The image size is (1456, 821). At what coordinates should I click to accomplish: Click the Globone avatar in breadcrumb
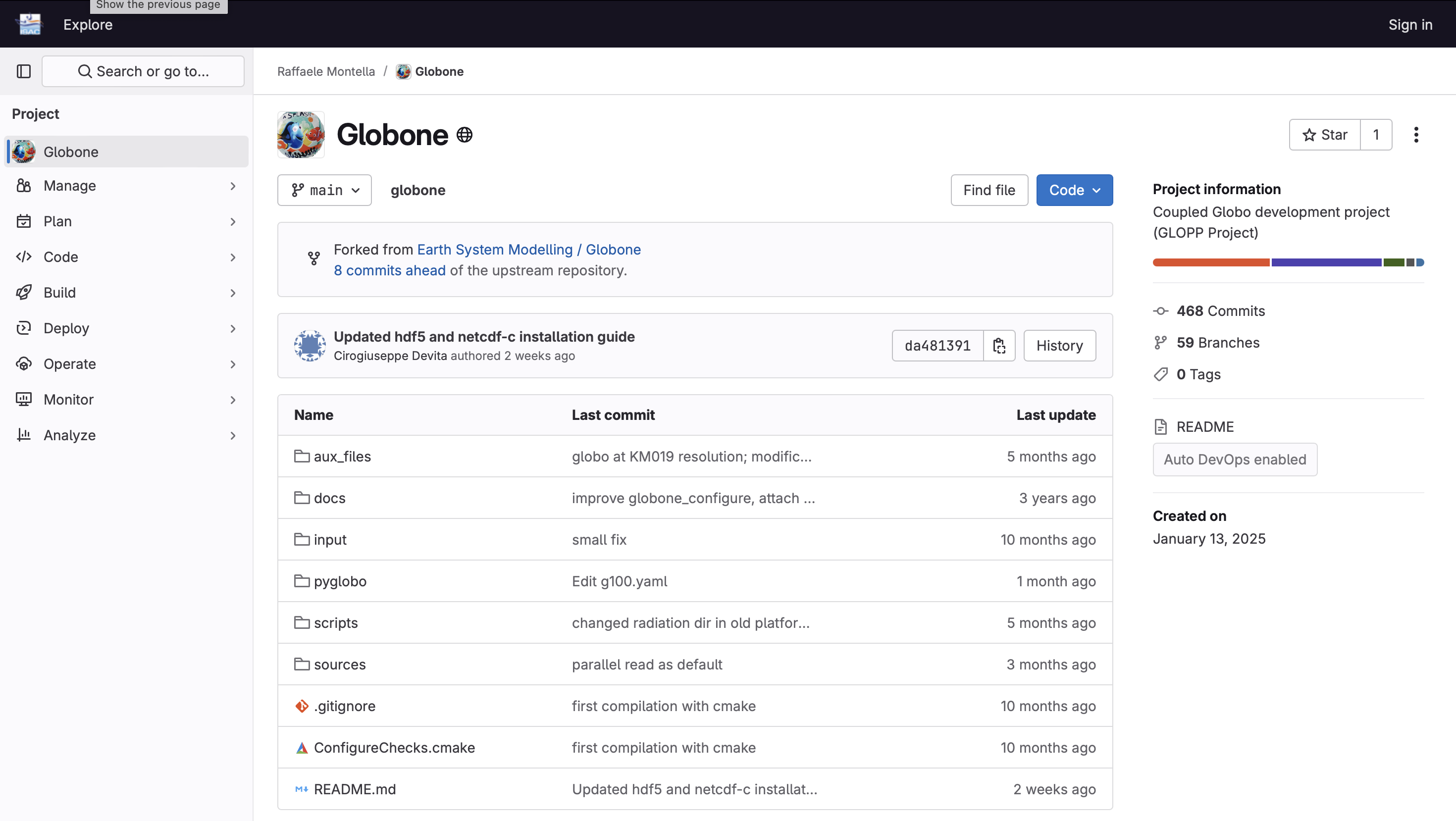point(403,71)
